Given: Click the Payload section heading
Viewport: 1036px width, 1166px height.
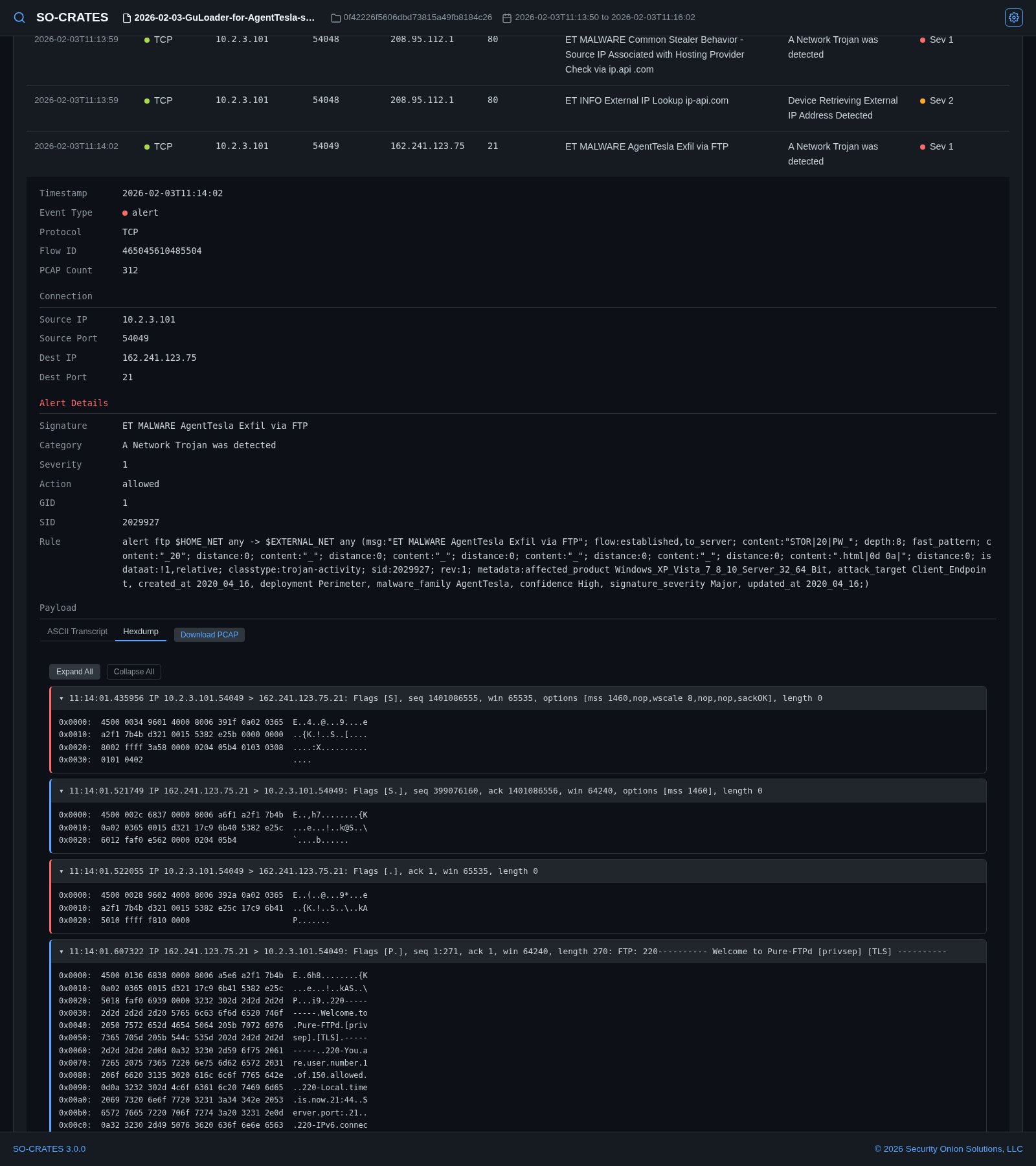Looking at the screenshot, I should click(58, 608).
